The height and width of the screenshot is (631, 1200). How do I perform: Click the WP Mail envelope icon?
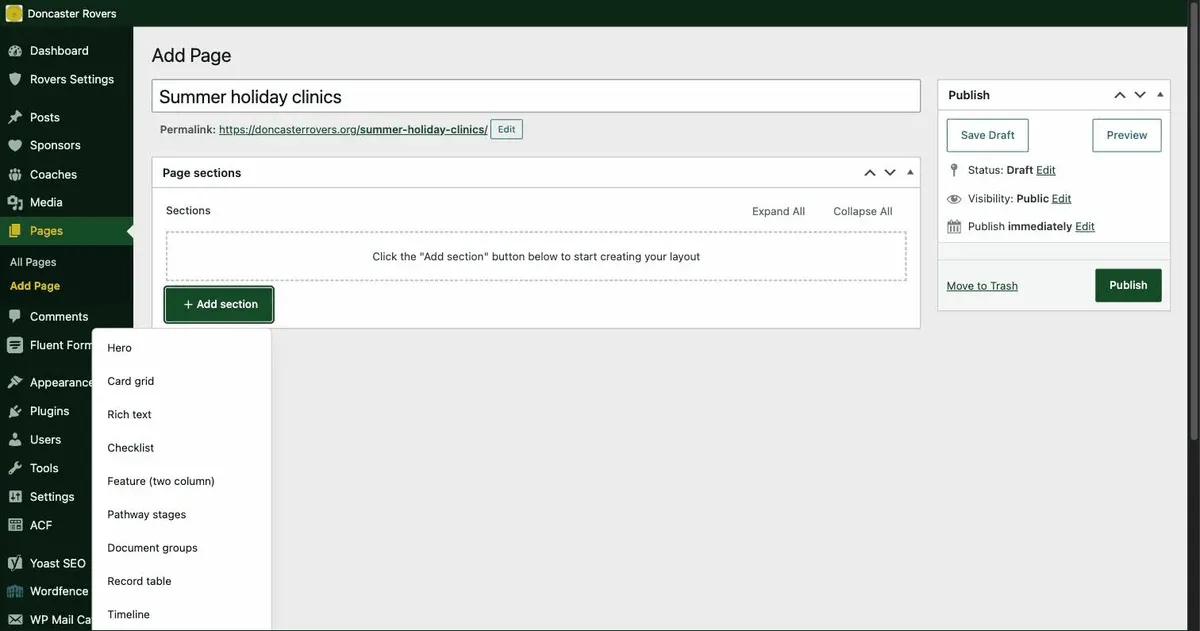(15, 620)
